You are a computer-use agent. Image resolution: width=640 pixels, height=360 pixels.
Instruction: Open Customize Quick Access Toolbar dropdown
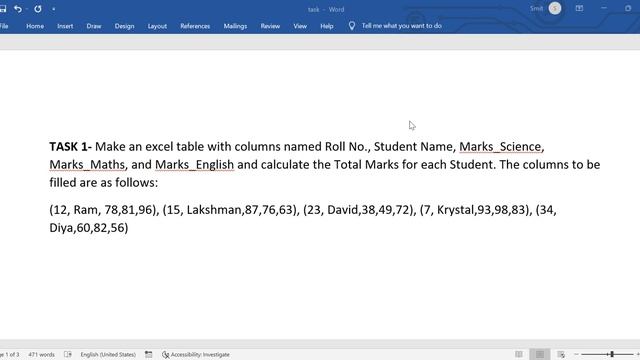[53, 9]
